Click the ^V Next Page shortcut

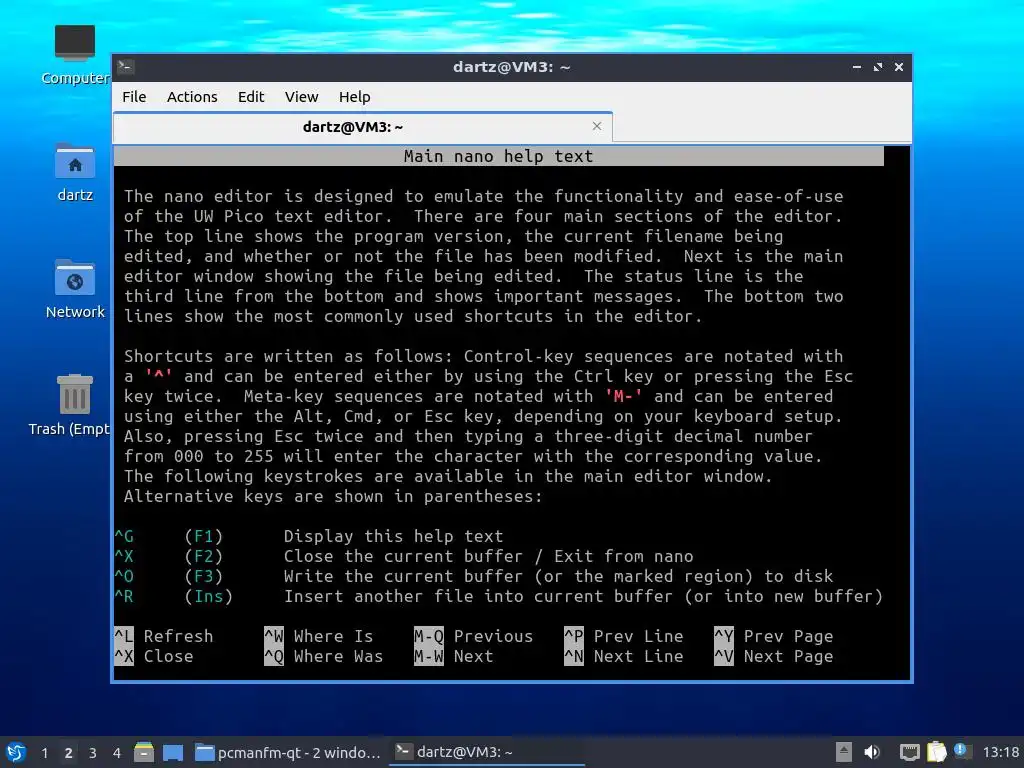pos(774,656)
